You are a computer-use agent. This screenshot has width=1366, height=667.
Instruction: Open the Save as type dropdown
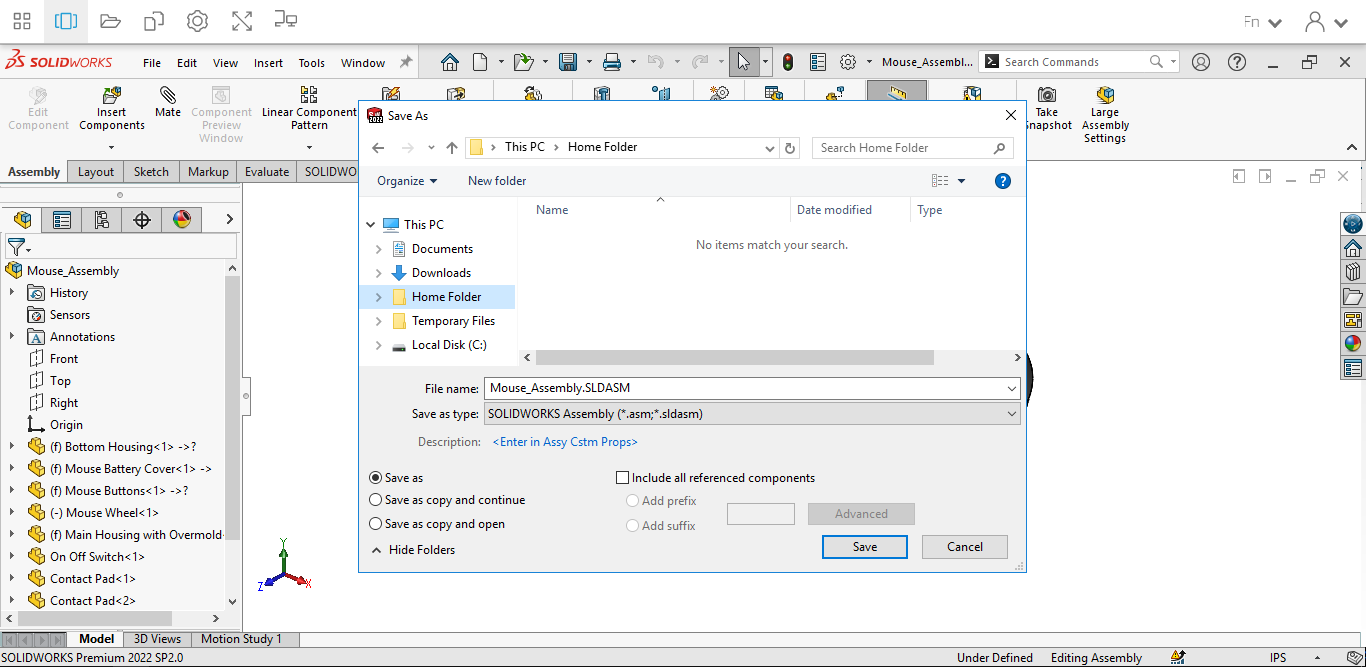point(1011,413)
